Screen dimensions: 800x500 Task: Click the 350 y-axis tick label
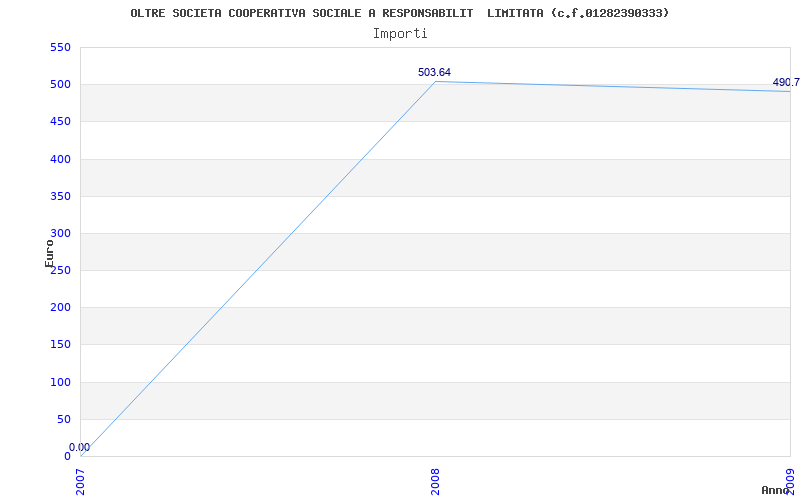[x=60, y=196]
